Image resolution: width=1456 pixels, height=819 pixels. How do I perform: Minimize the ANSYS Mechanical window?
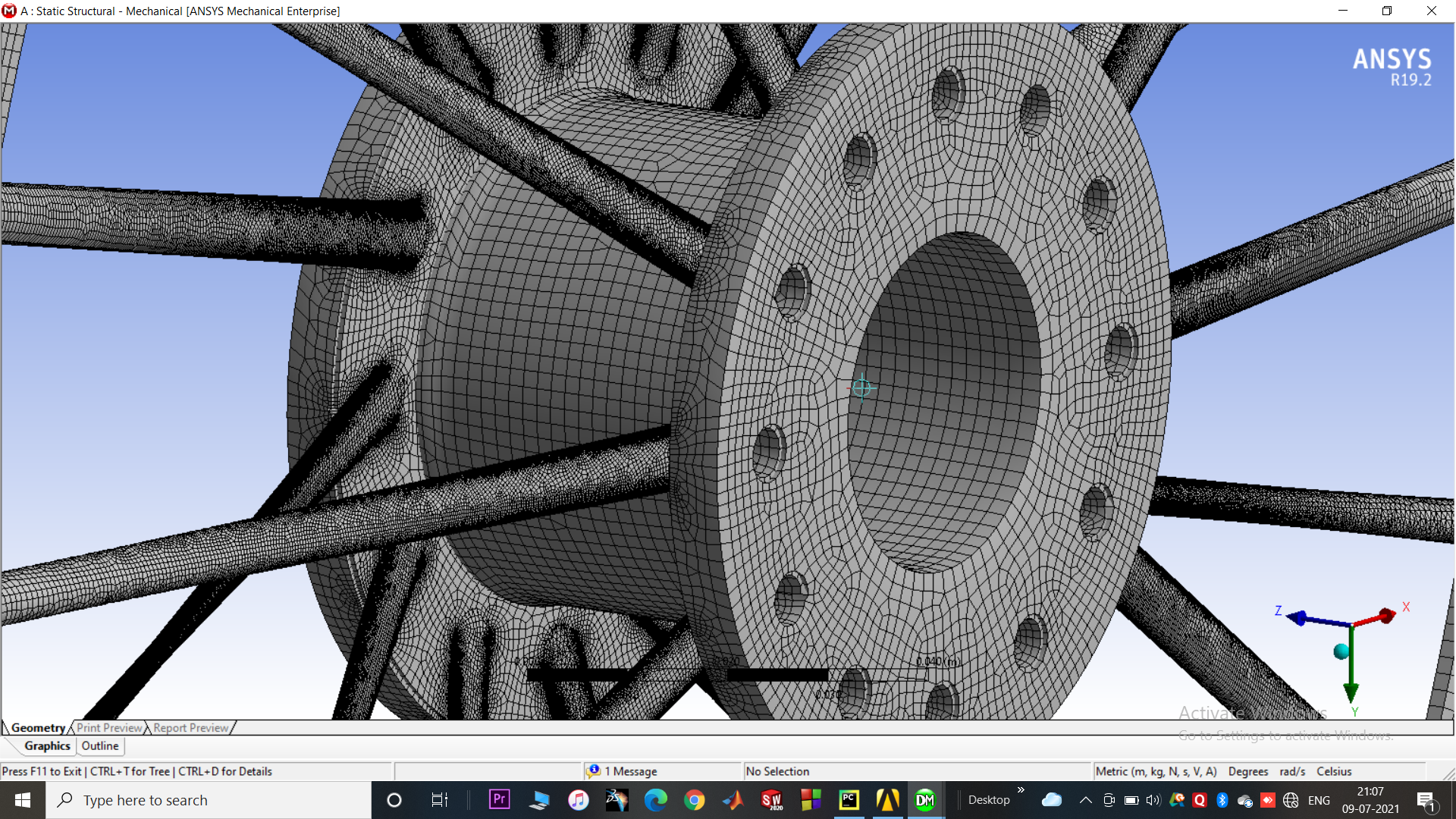coord(1342,11)
